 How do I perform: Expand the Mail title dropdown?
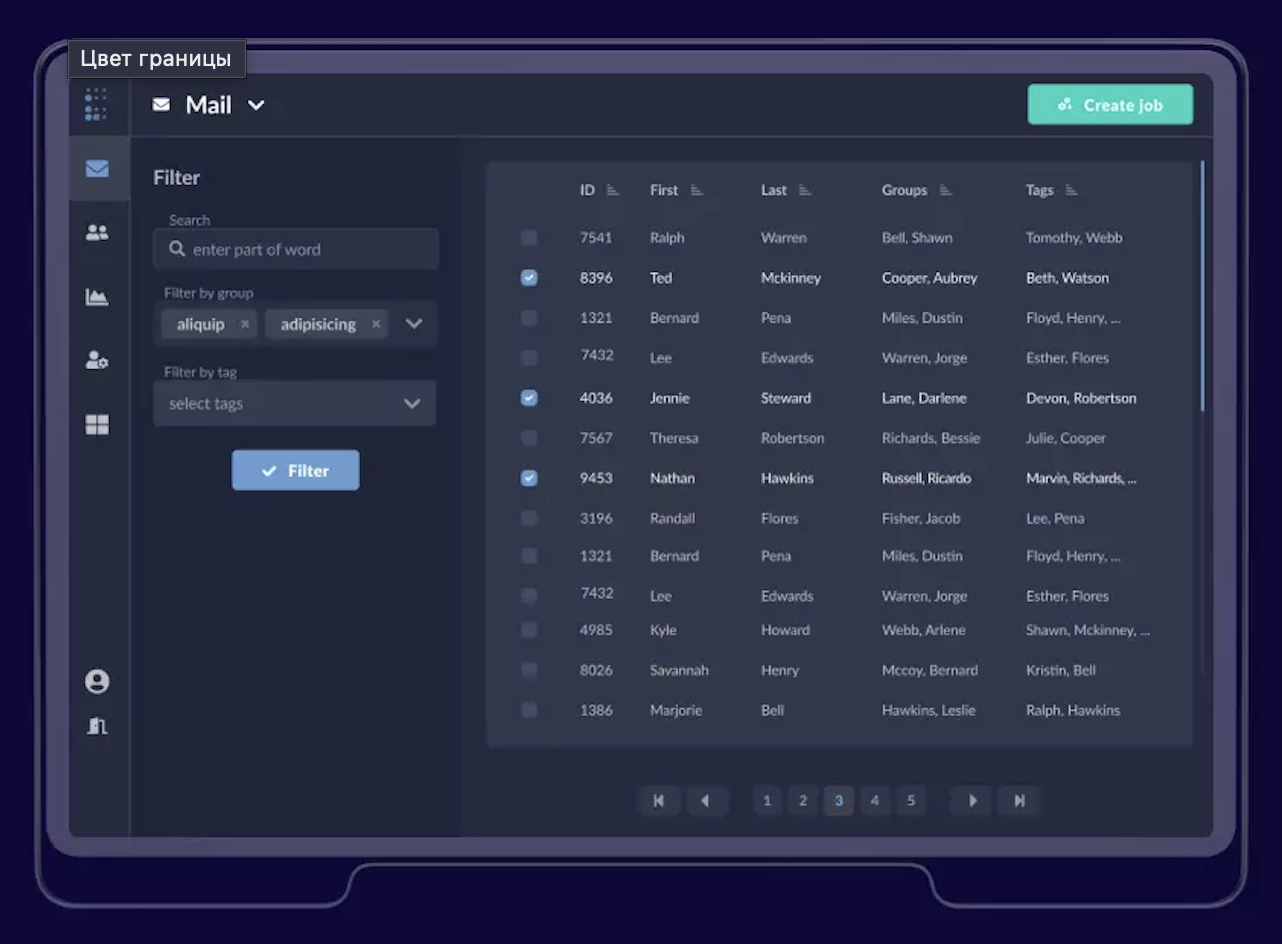(x=256, y=105)
